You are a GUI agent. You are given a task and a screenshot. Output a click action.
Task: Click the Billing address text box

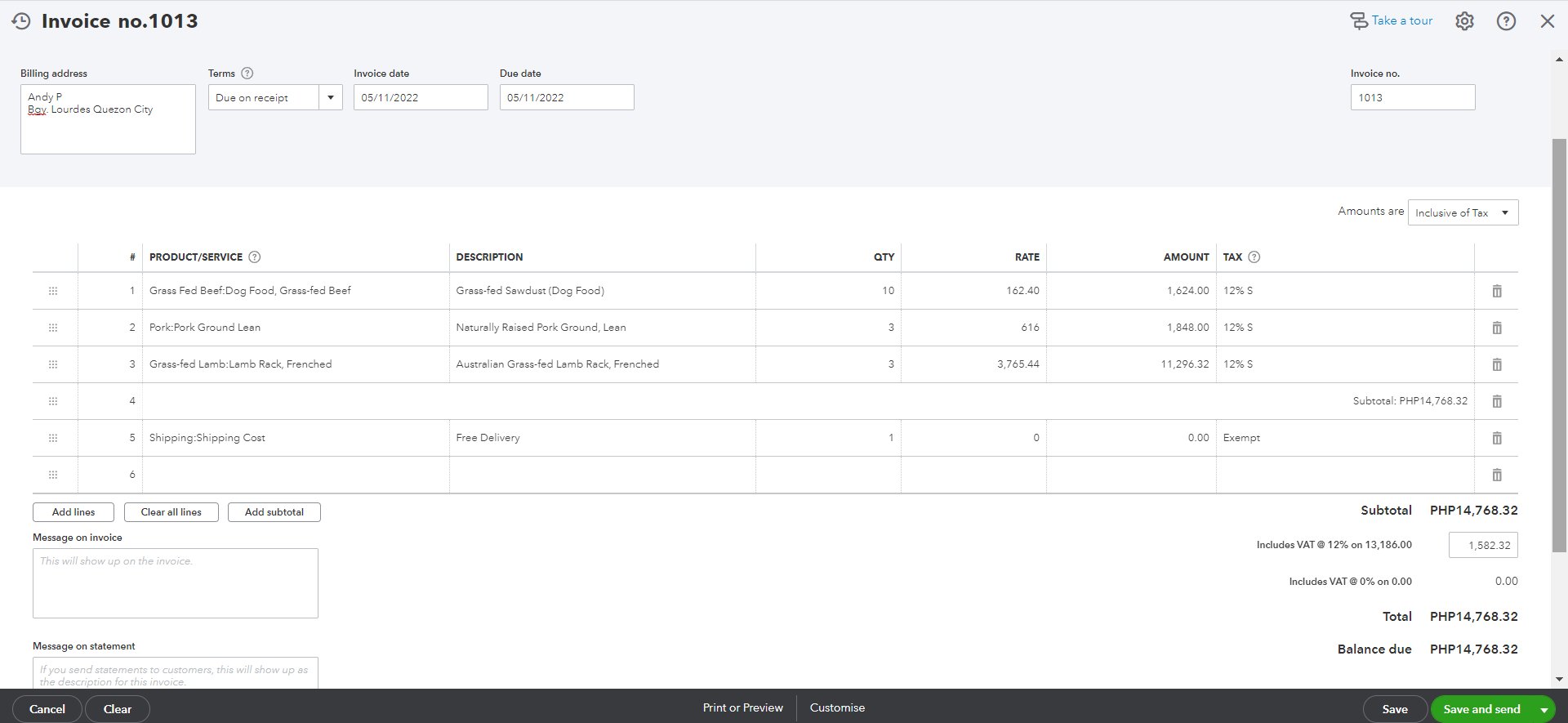(108, 119)
